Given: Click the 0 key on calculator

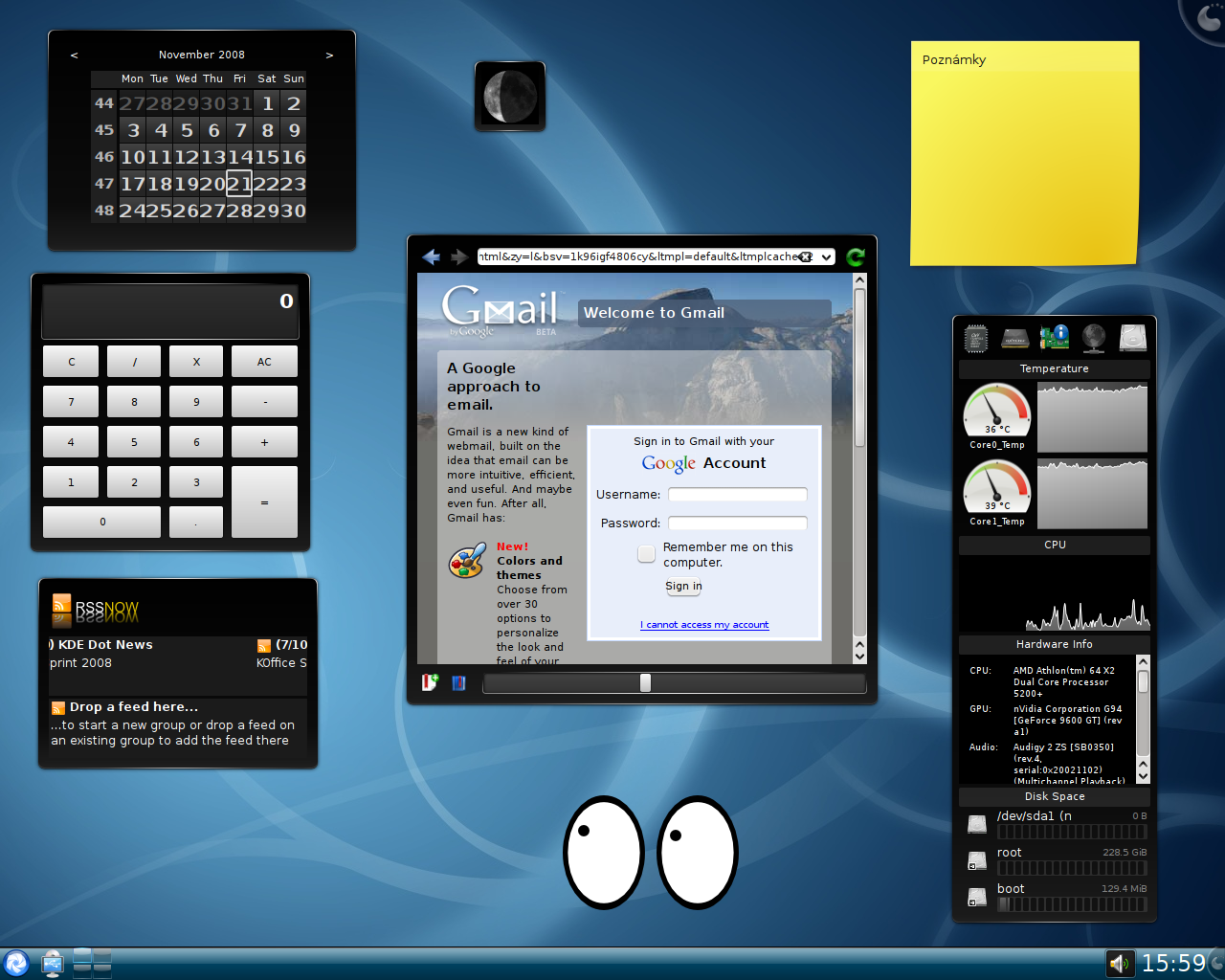Looking at the screenshot, I should [102, 522].
